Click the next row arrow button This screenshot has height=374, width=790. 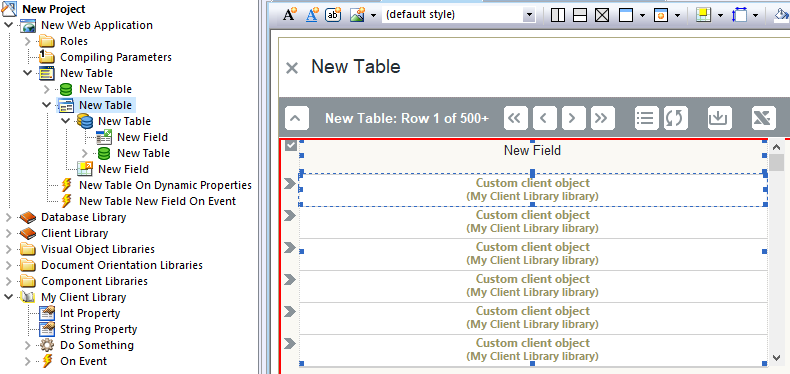click(573, 118)
